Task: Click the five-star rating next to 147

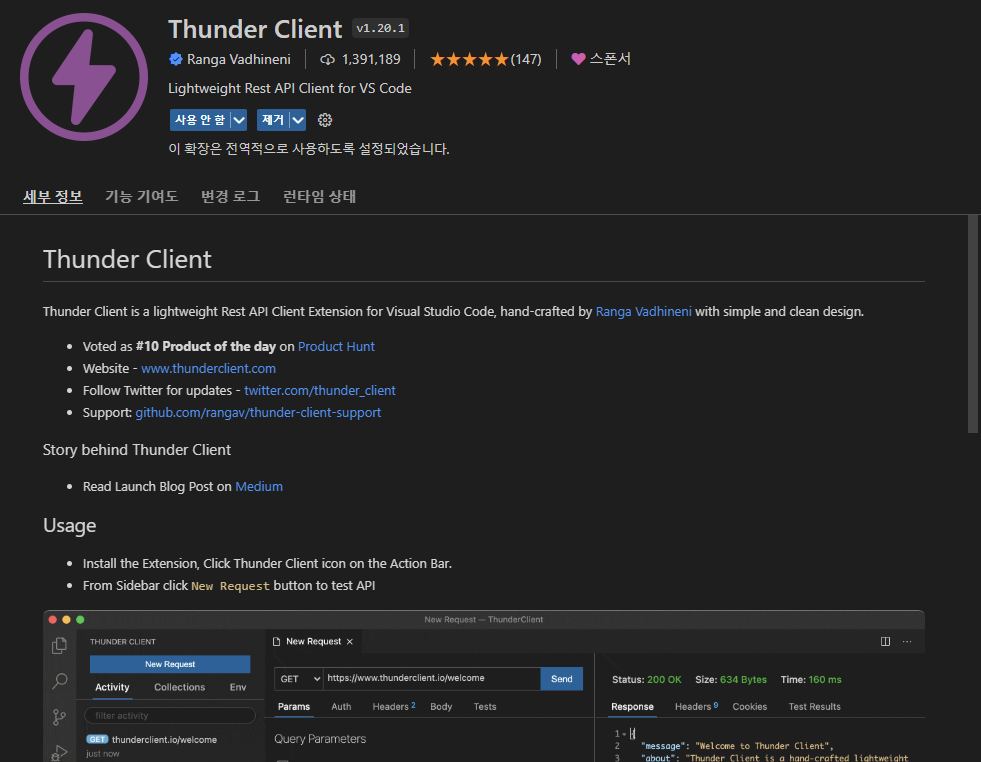Action: click(469, 58)
